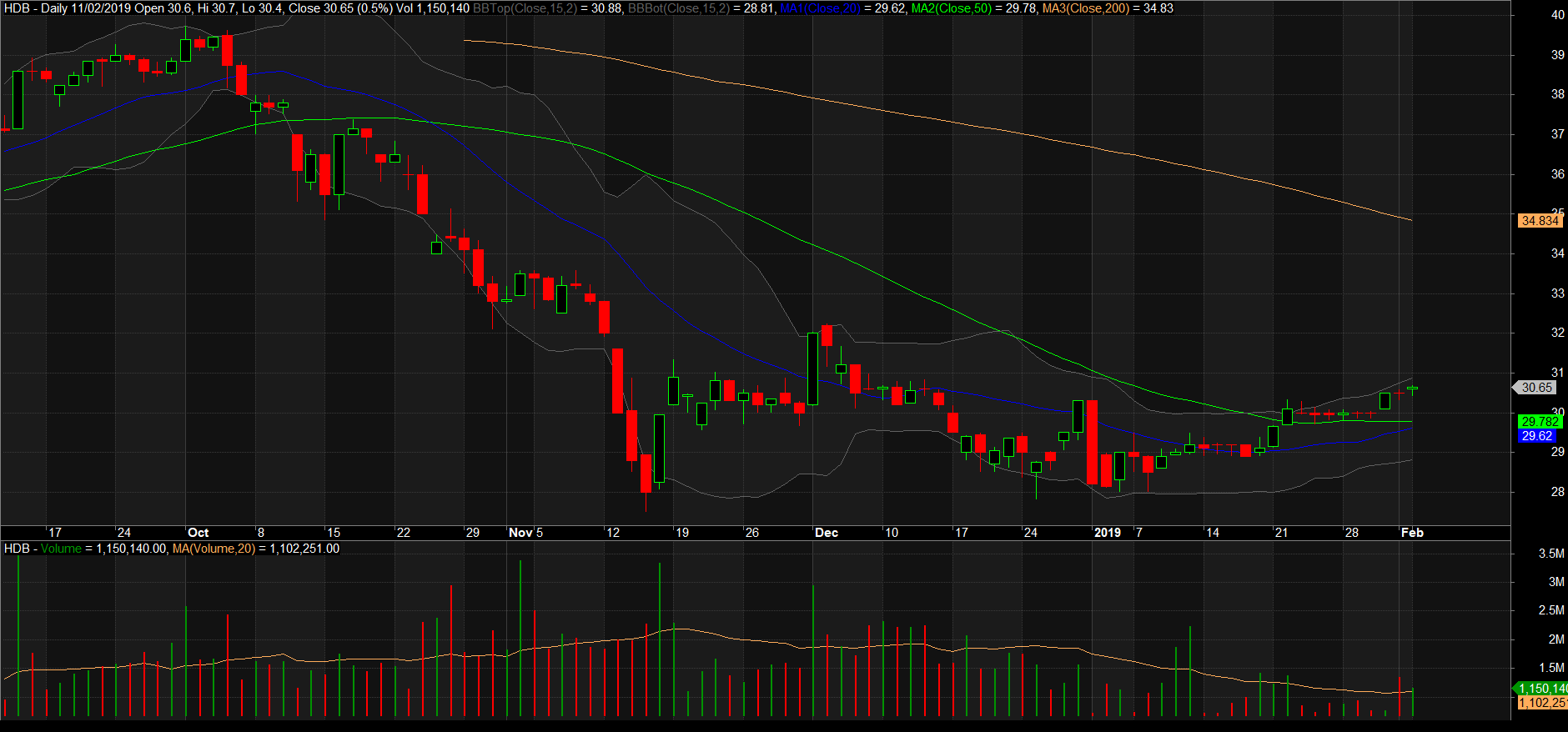Select the blue MA1(Close,20) legend label
Screen dimensions: 1568x732
pos(820,8)
